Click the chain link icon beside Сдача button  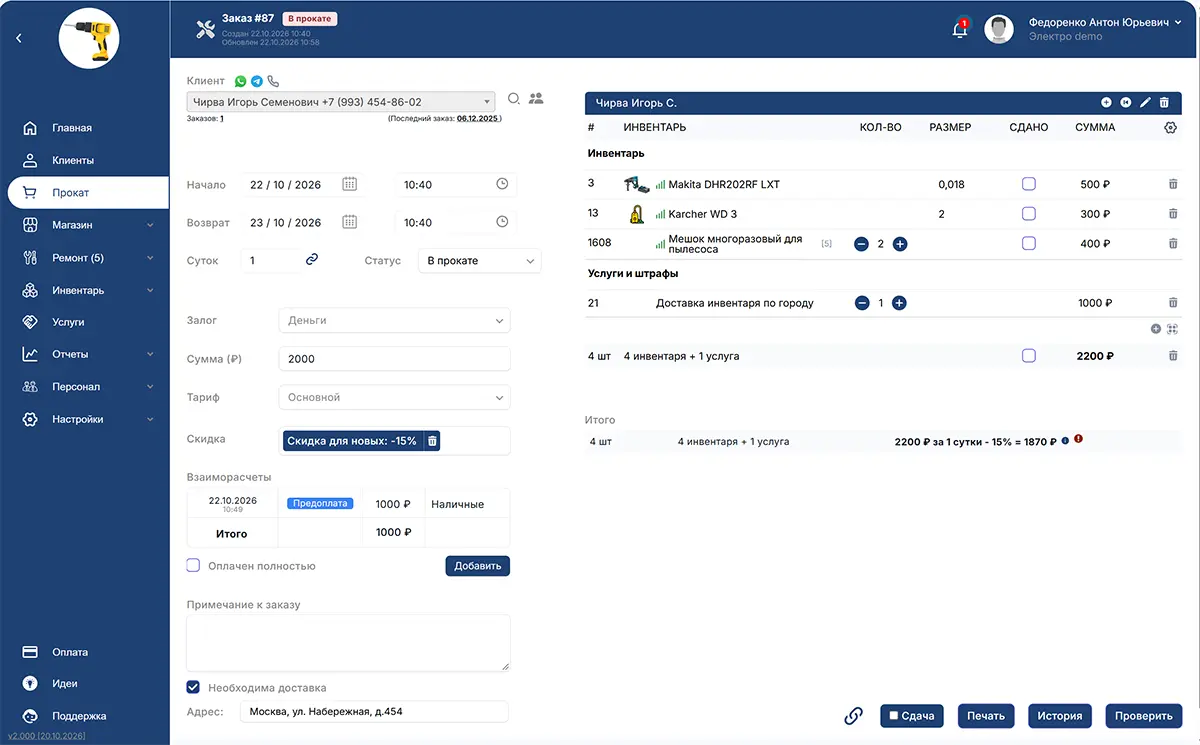click(853, 716)
